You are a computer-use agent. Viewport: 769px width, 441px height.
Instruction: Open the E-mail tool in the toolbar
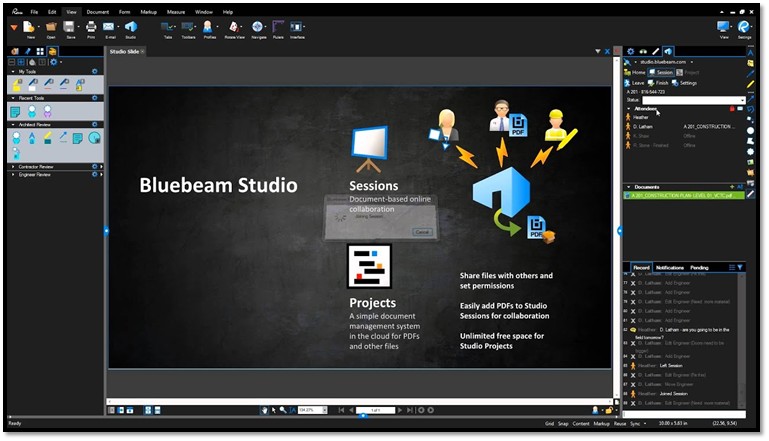coord(111,29)
